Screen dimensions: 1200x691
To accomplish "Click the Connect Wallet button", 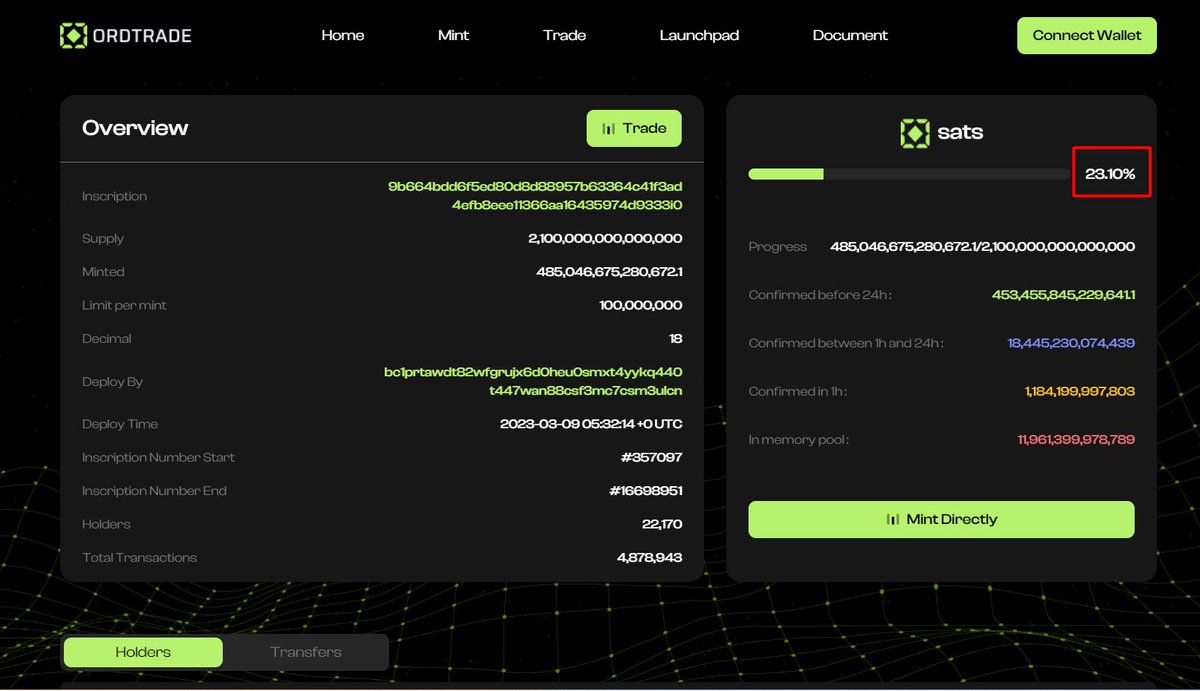I will click(1087, 35).
